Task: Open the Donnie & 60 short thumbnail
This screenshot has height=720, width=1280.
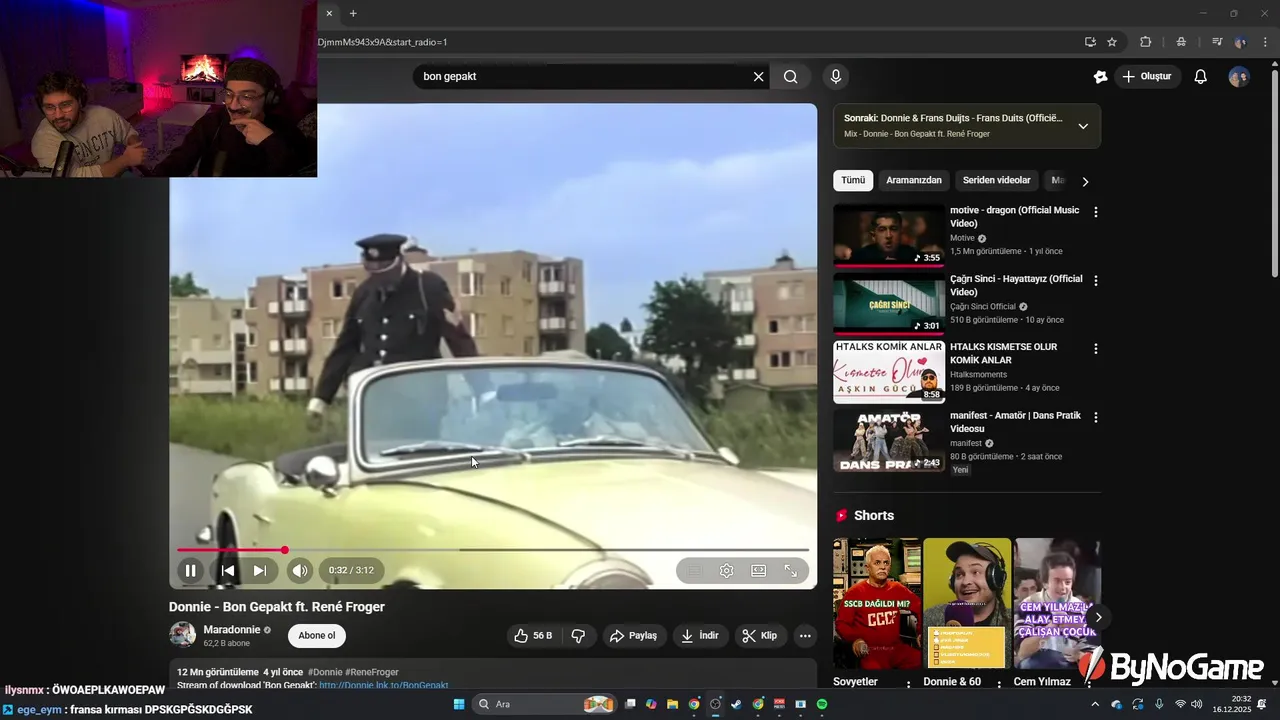Action: pos(967,603)
